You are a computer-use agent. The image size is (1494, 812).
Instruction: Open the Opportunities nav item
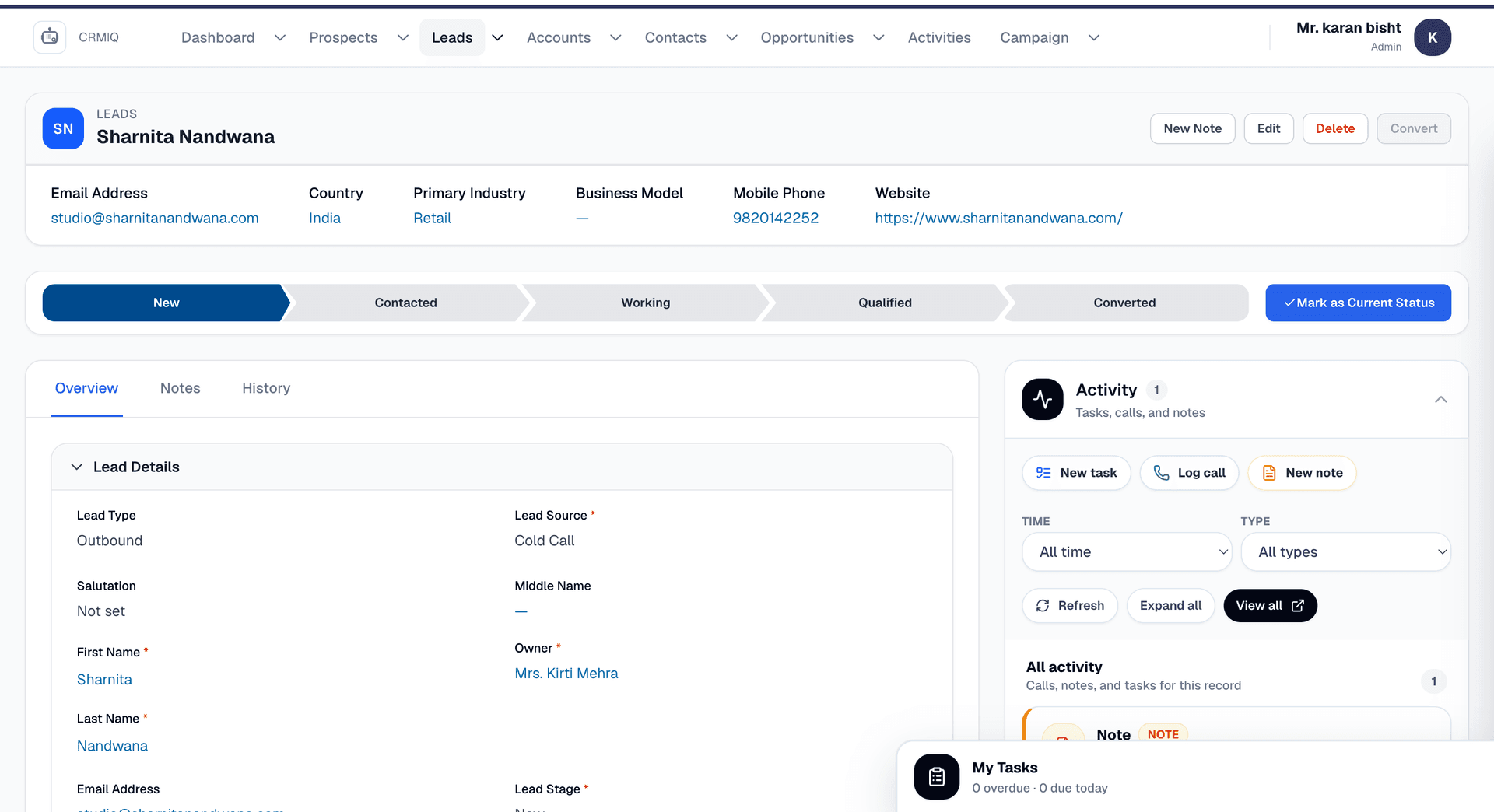807,37
